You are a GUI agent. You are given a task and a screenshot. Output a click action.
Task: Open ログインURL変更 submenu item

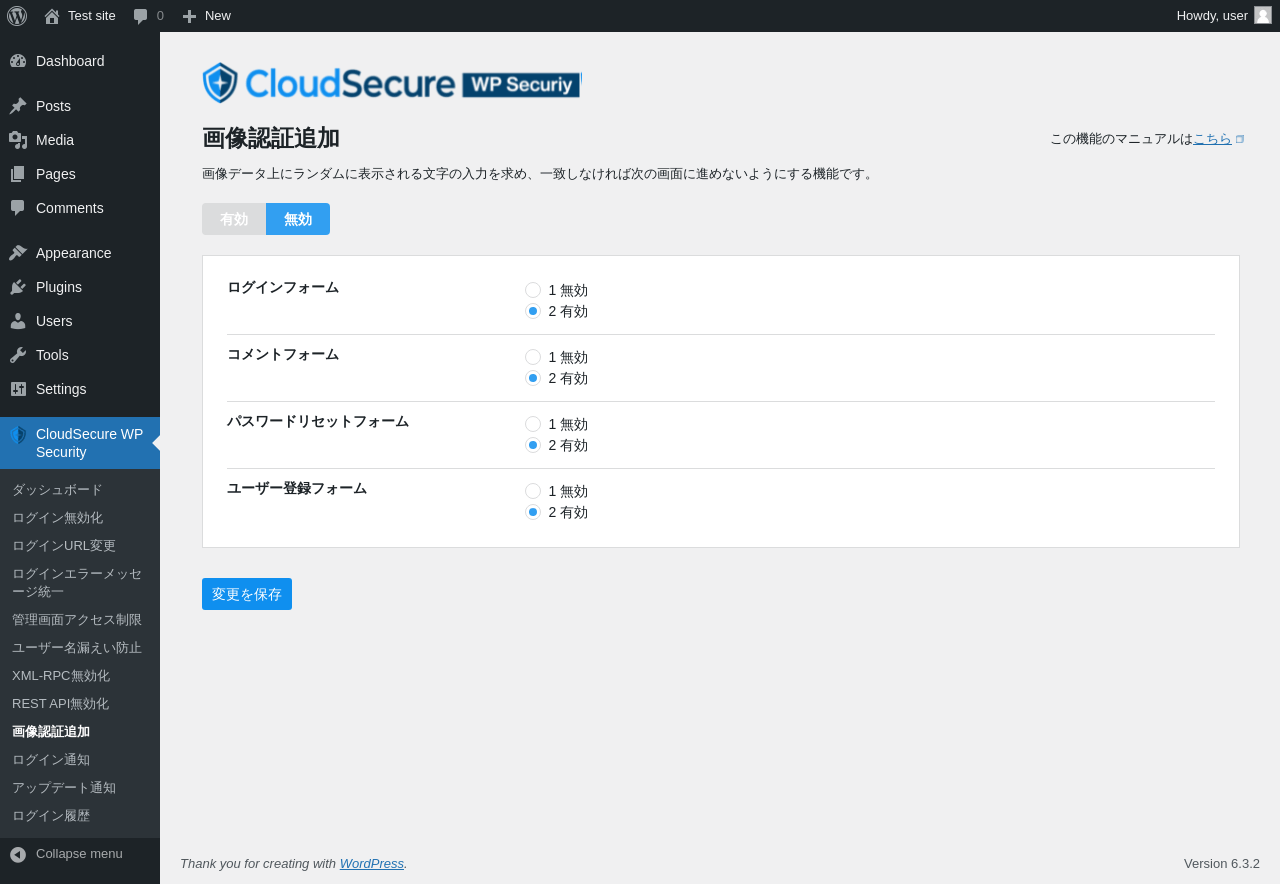coord(80,546)
